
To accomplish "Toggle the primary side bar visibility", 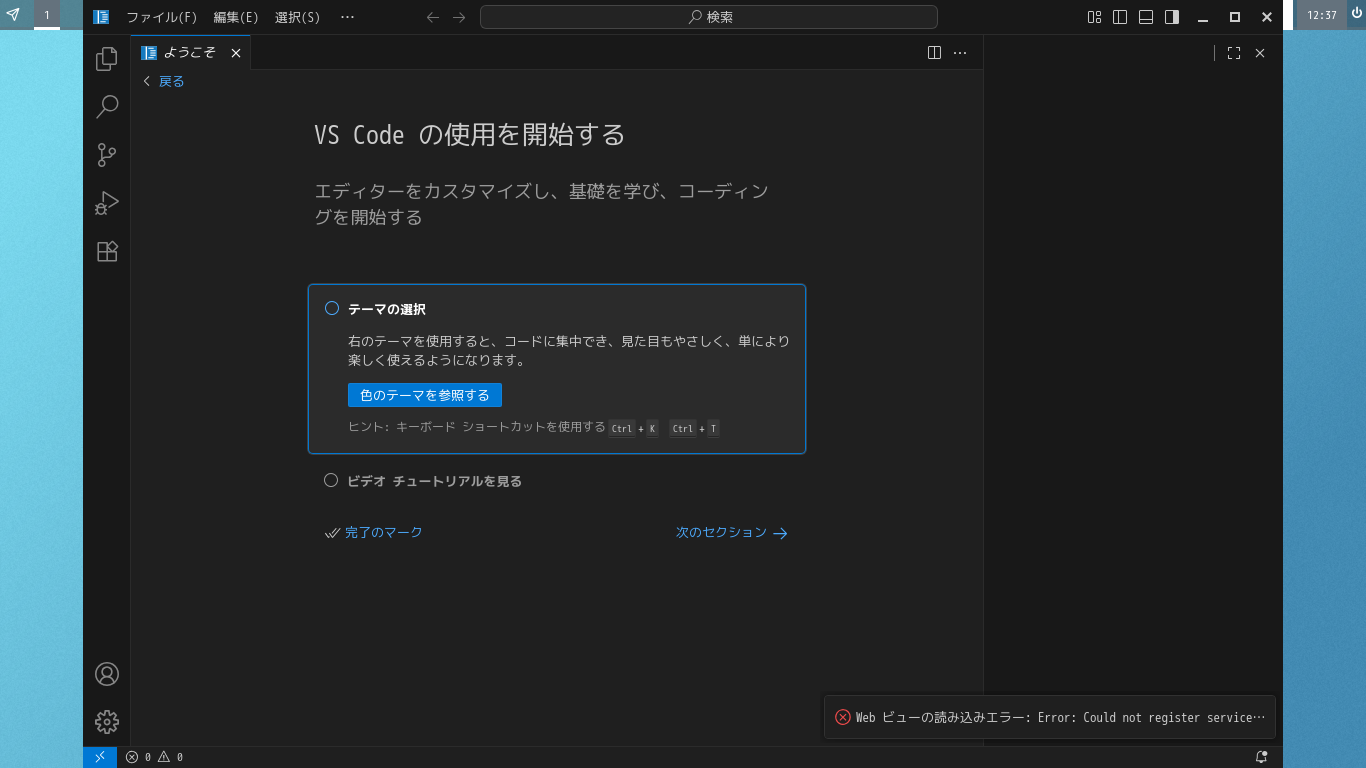I will point(1120,17).
